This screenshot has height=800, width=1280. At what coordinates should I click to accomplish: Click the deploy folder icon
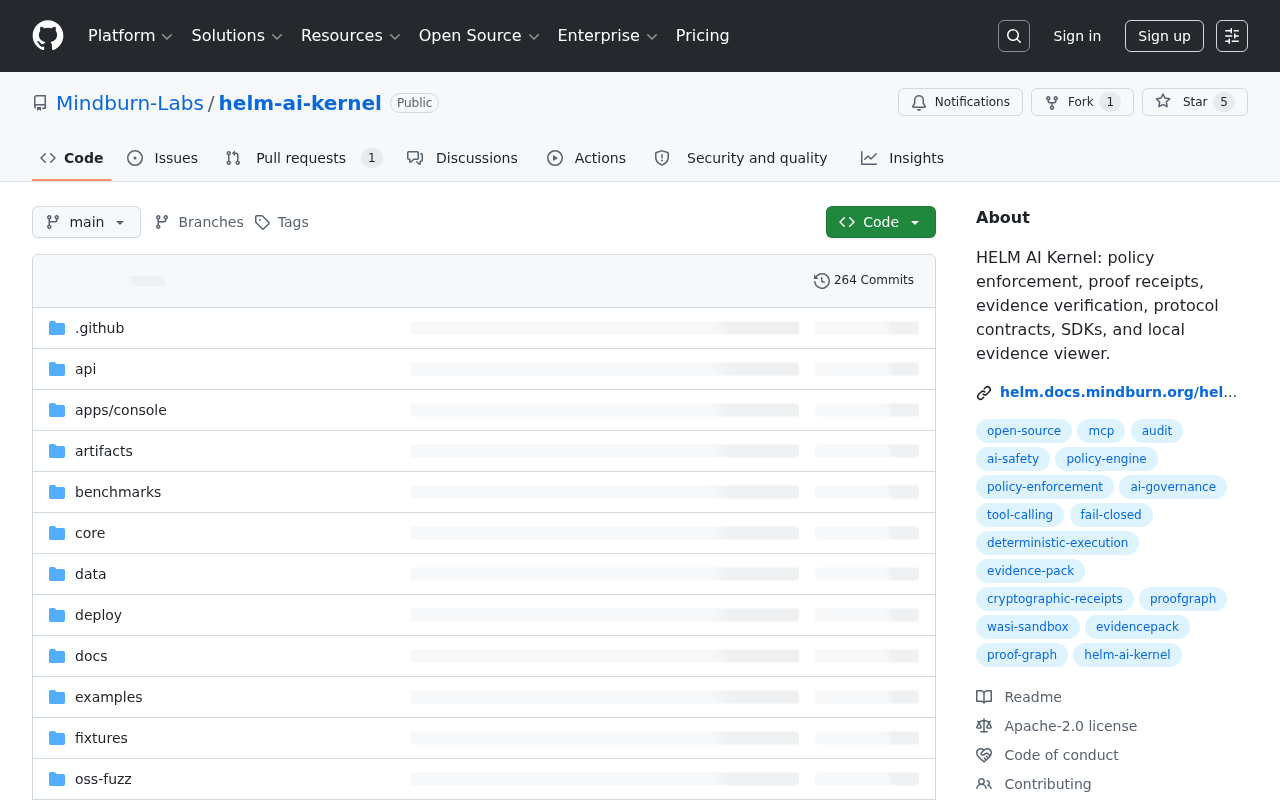57,615
